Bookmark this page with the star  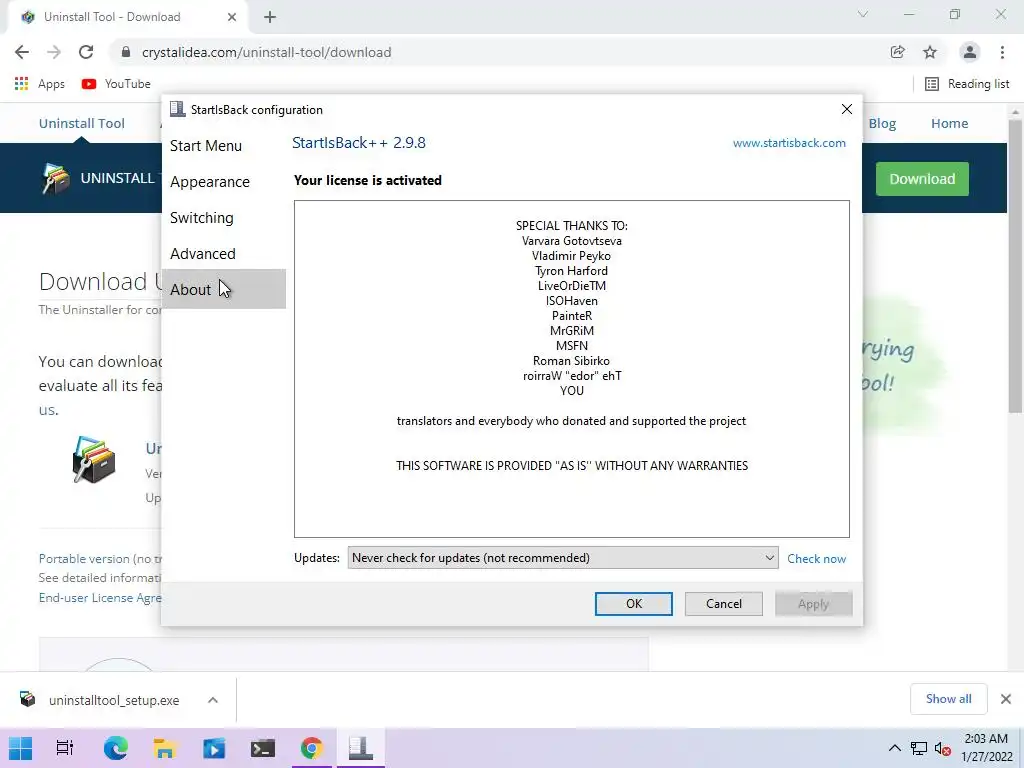(x=930, y=52)
